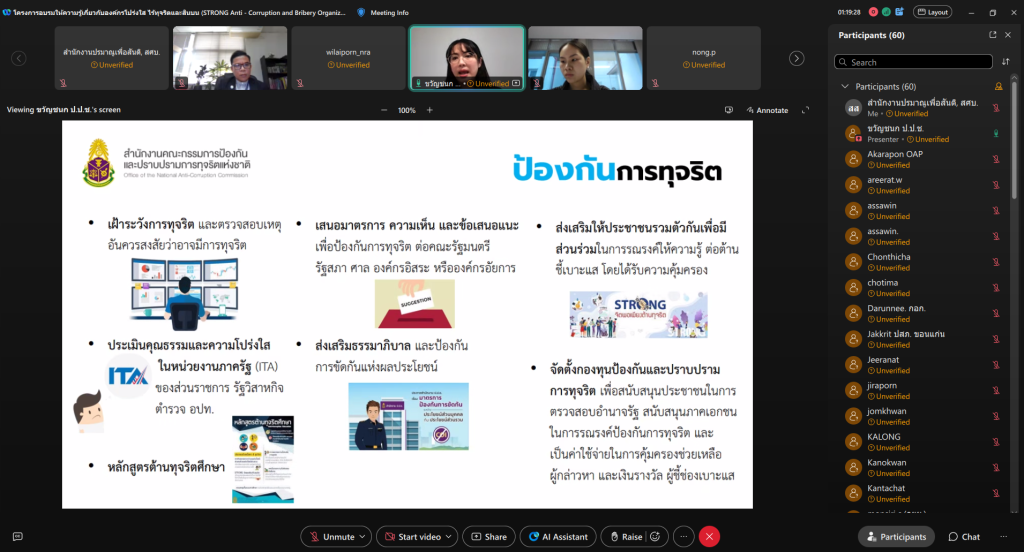Open the captions icon at bottom left
The height and width of the screenshot is (552, 1024).
click(18, 536)
